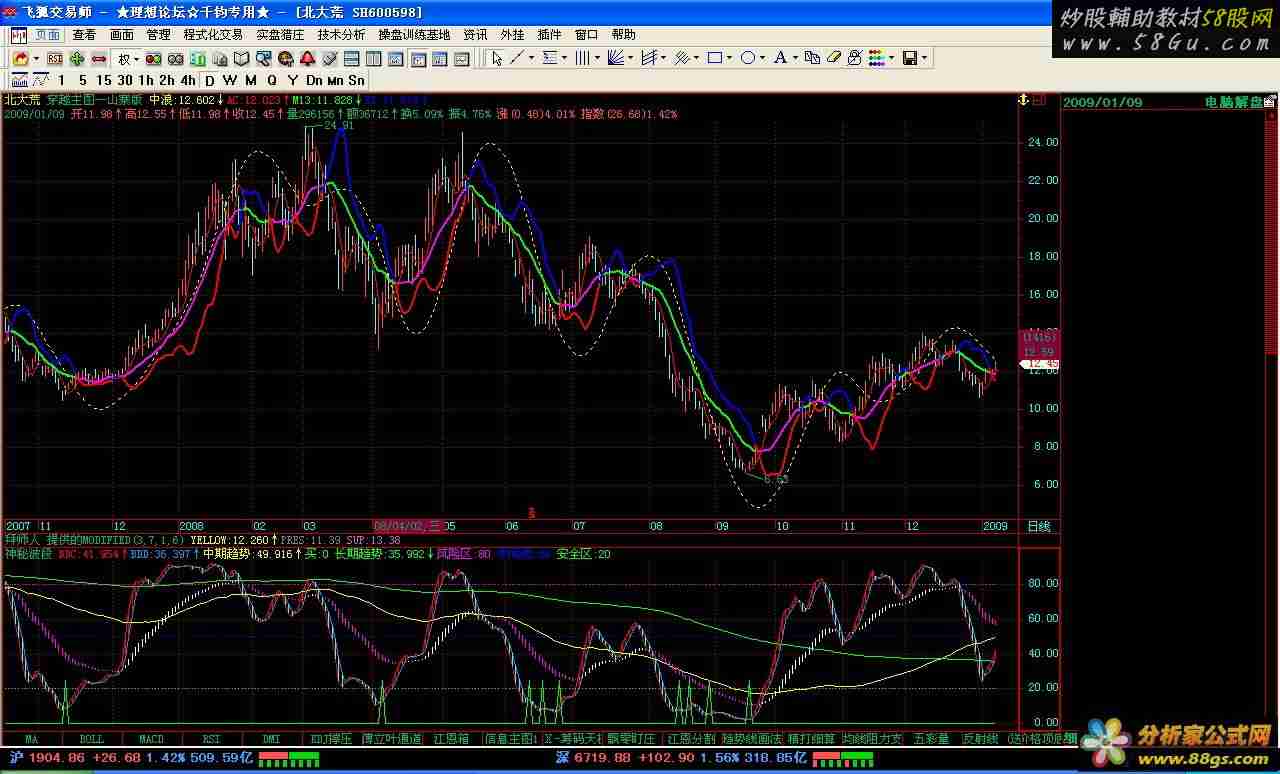Click the floppy disk save icon

(910, 58)
